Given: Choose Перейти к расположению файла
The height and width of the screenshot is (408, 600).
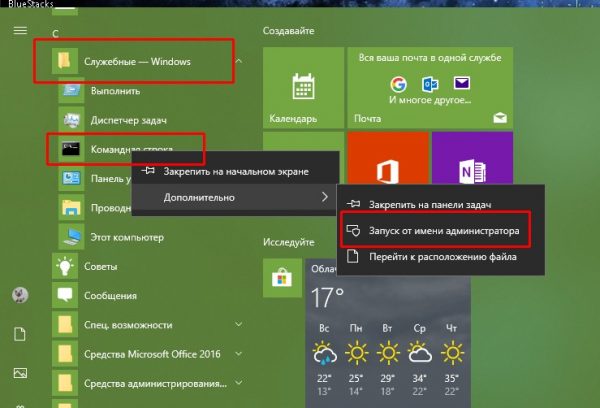Looking at the screenshot, I should pos(440,256).
